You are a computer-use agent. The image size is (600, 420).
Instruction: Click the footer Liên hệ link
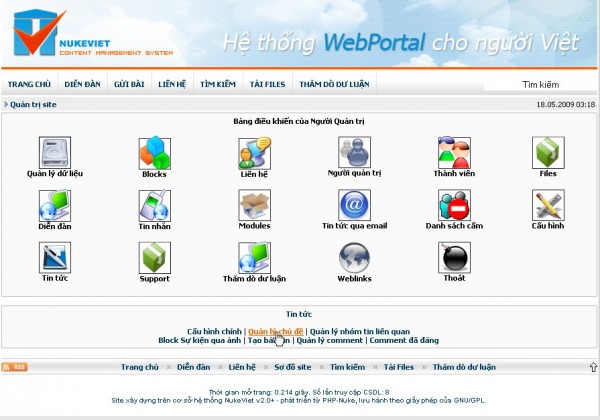click(x=242, y=367)
